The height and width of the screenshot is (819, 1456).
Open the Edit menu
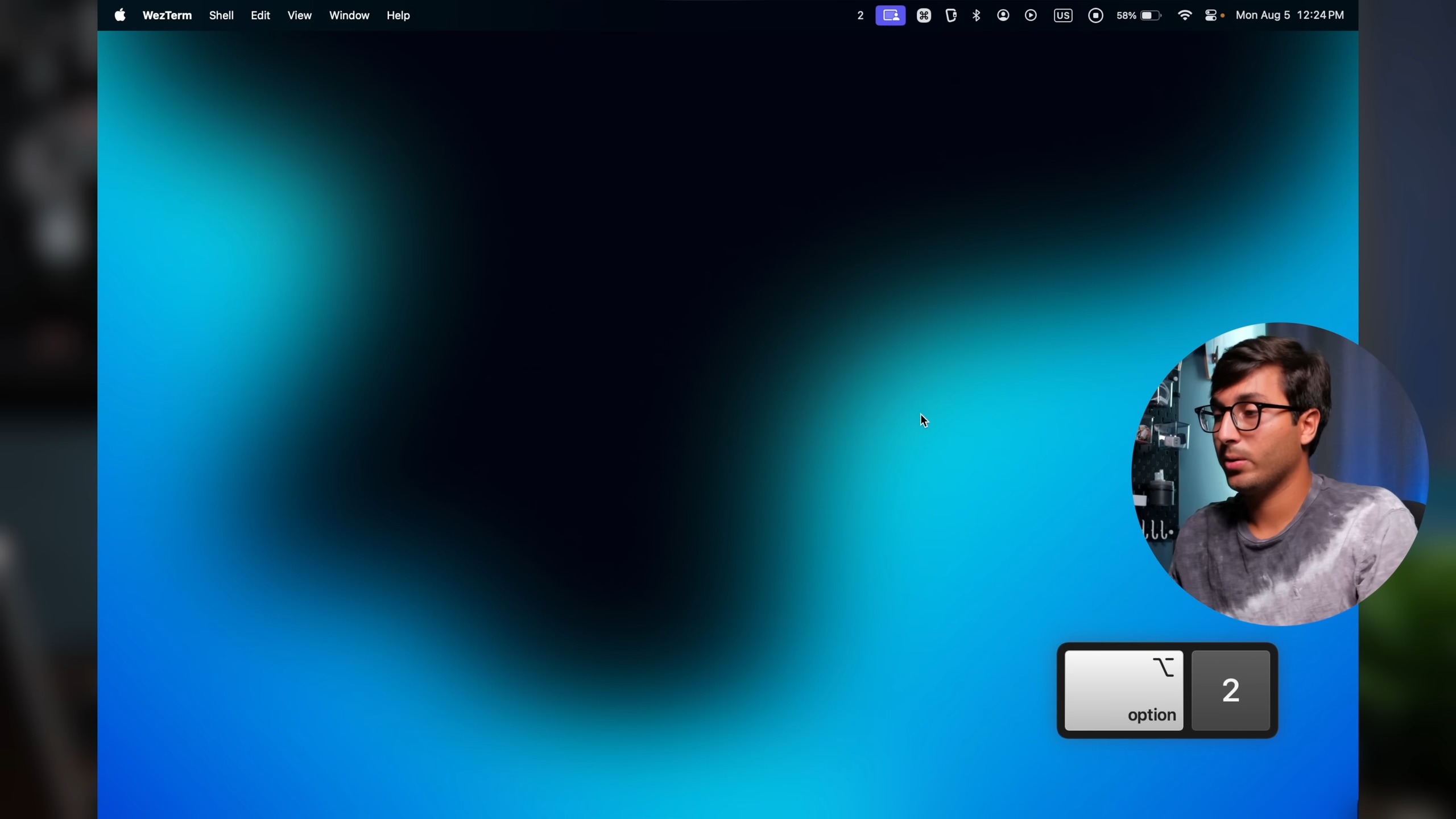click(260, 15)
